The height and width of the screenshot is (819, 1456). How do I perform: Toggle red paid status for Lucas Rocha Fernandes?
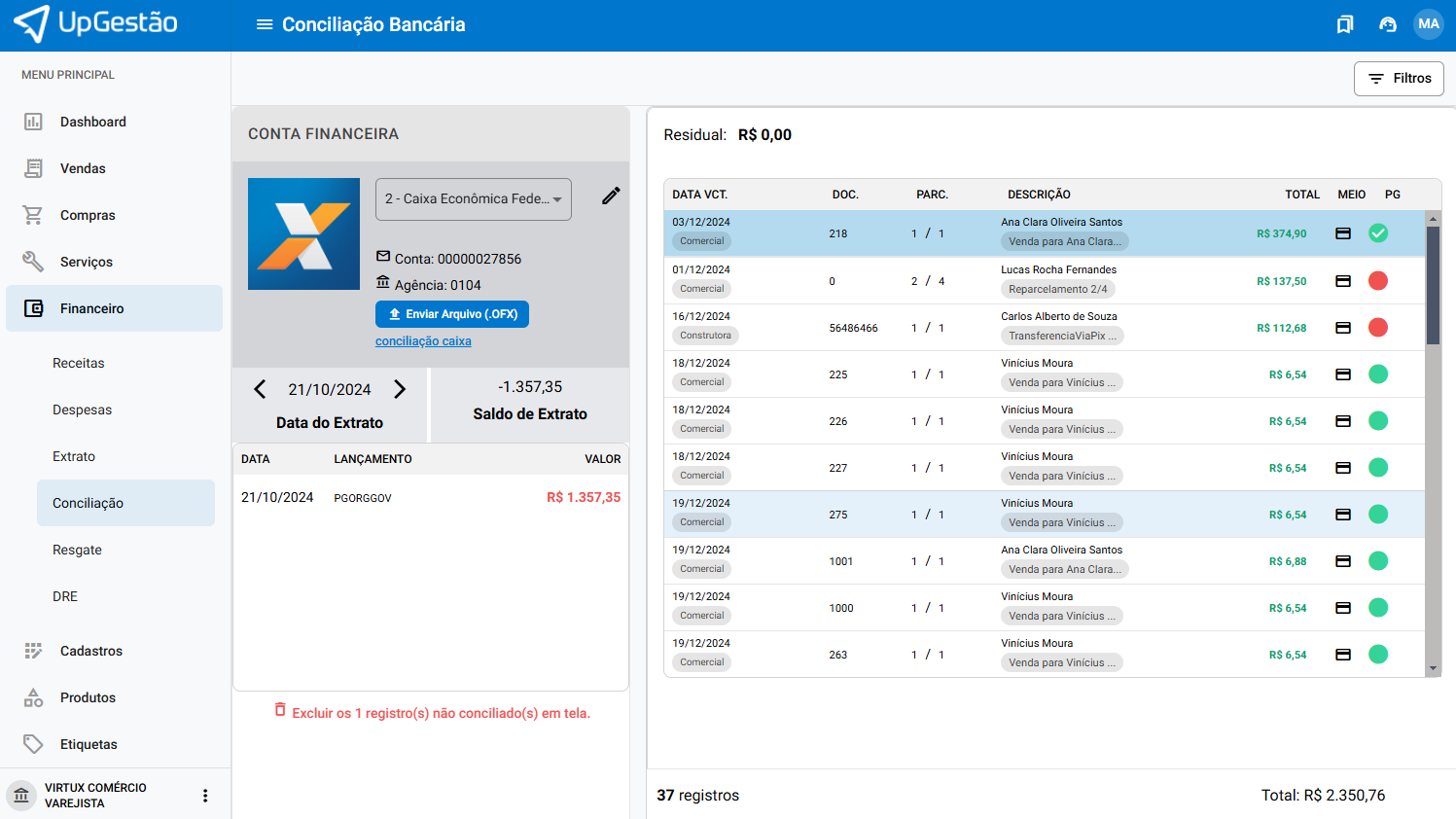(1378, 281)
